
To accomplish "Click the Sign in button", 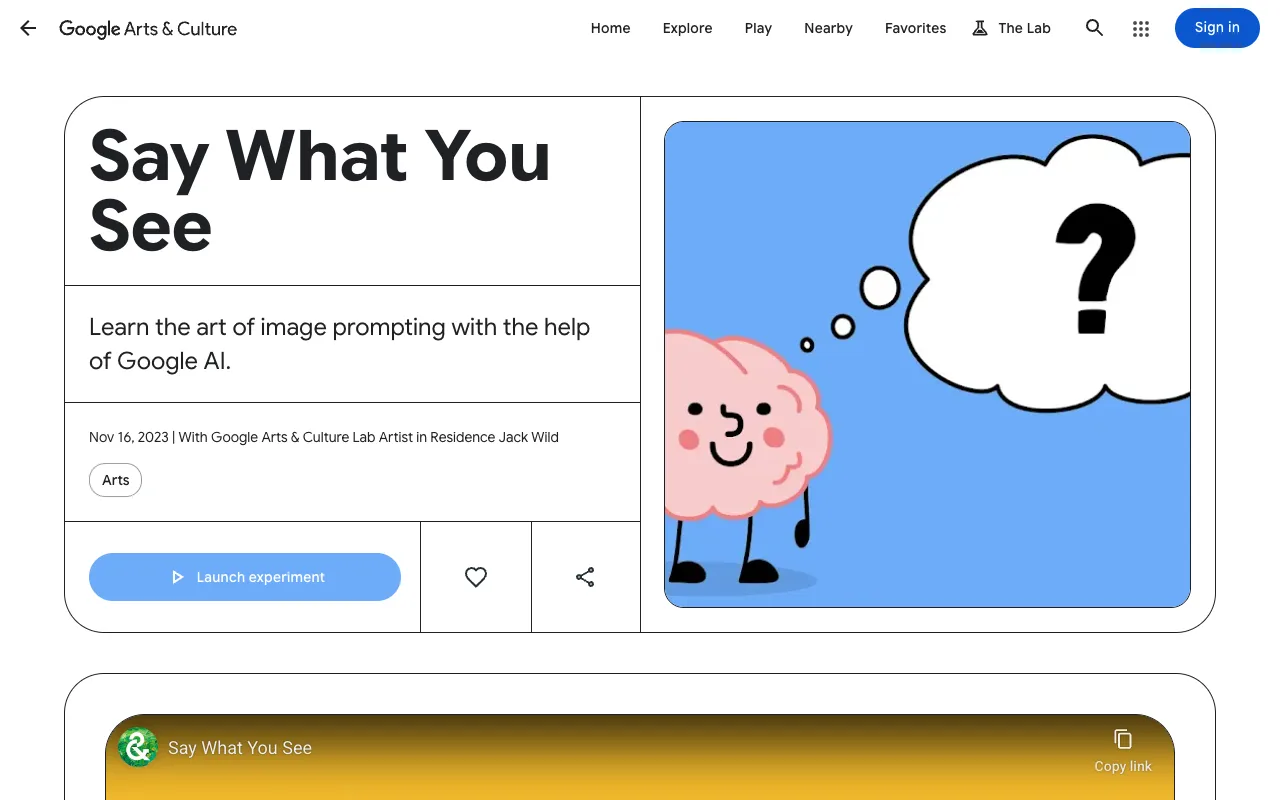I will click(1216, 28).
